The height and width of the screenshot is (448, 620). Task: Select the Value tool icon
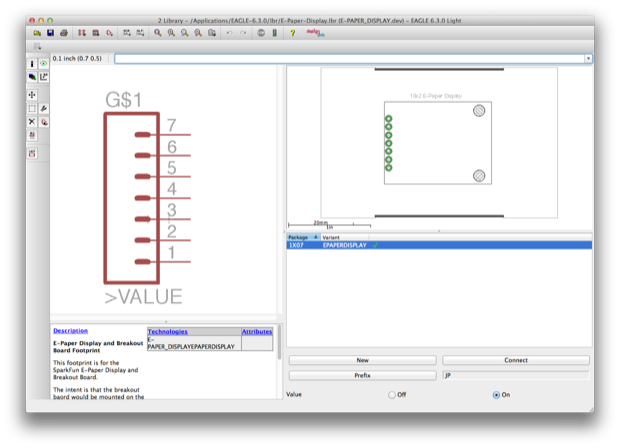(32, 153)
